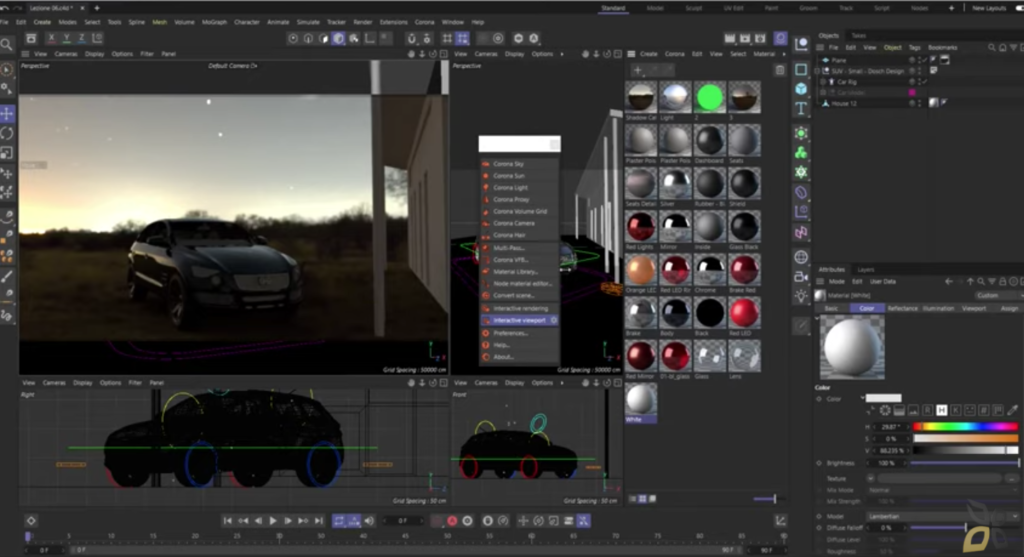Image resolution: width=1024 pixels, height=557 pixels.
Task: Switch to the Layers tab
Action: (865, 270)
